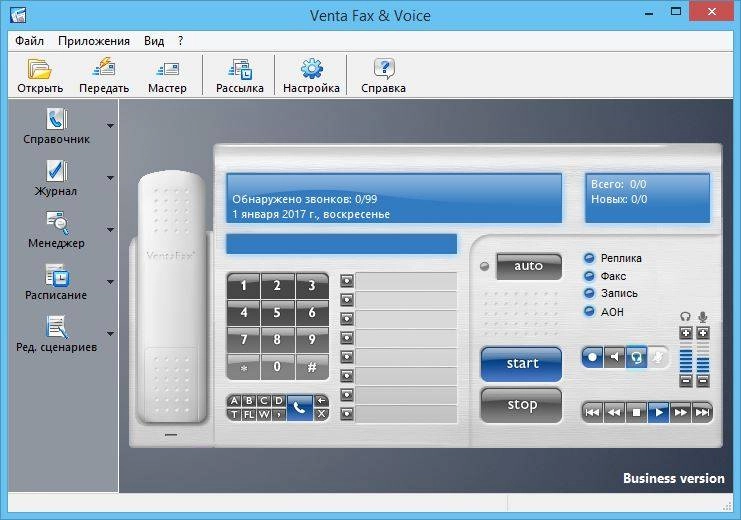Click the stop button

pos(522,405)
